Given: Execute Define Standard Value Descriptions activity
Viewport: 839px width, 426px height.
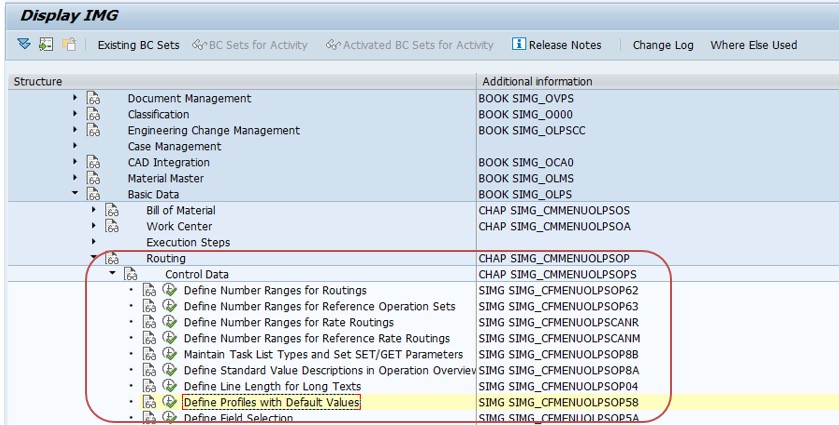Looking at the screenshot, I should (170, 370).
